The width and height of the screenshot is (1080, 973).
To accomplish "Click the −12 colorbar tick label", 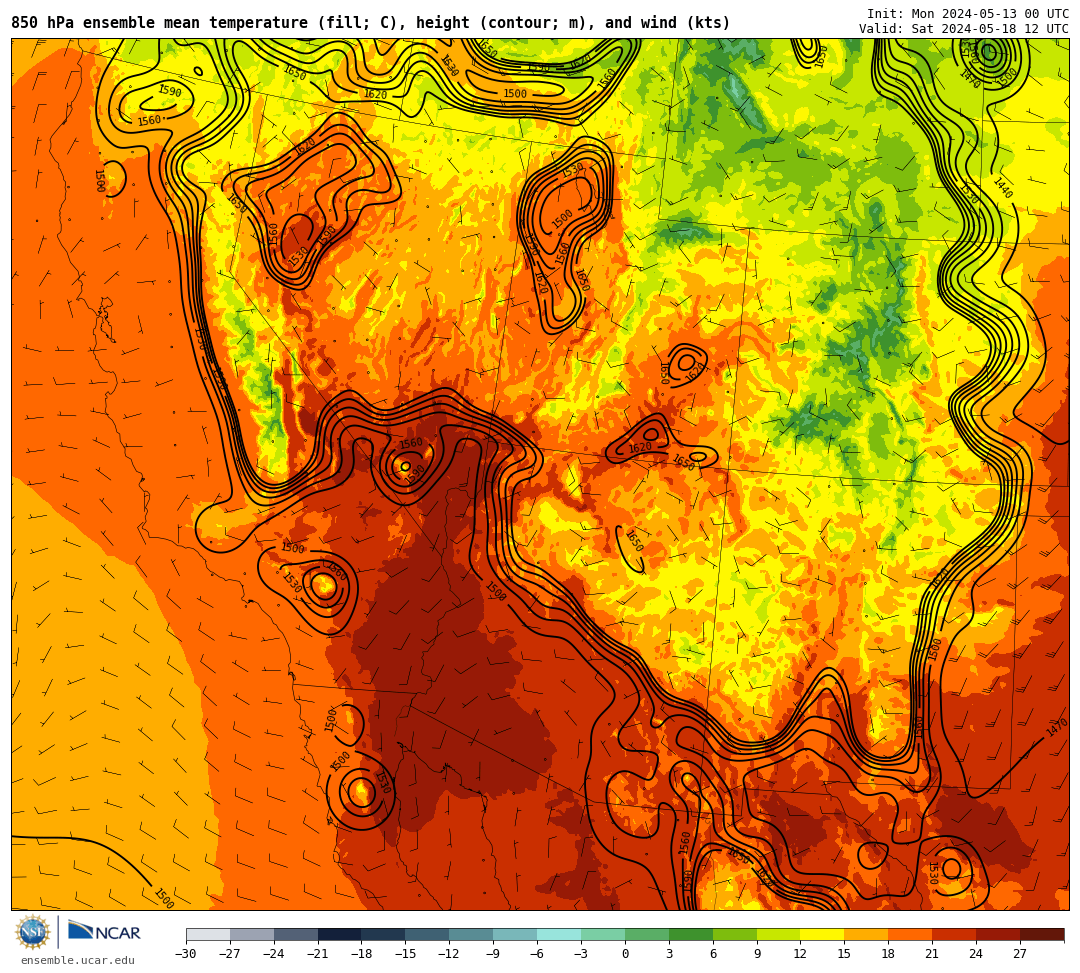I will tap(449, 954).
